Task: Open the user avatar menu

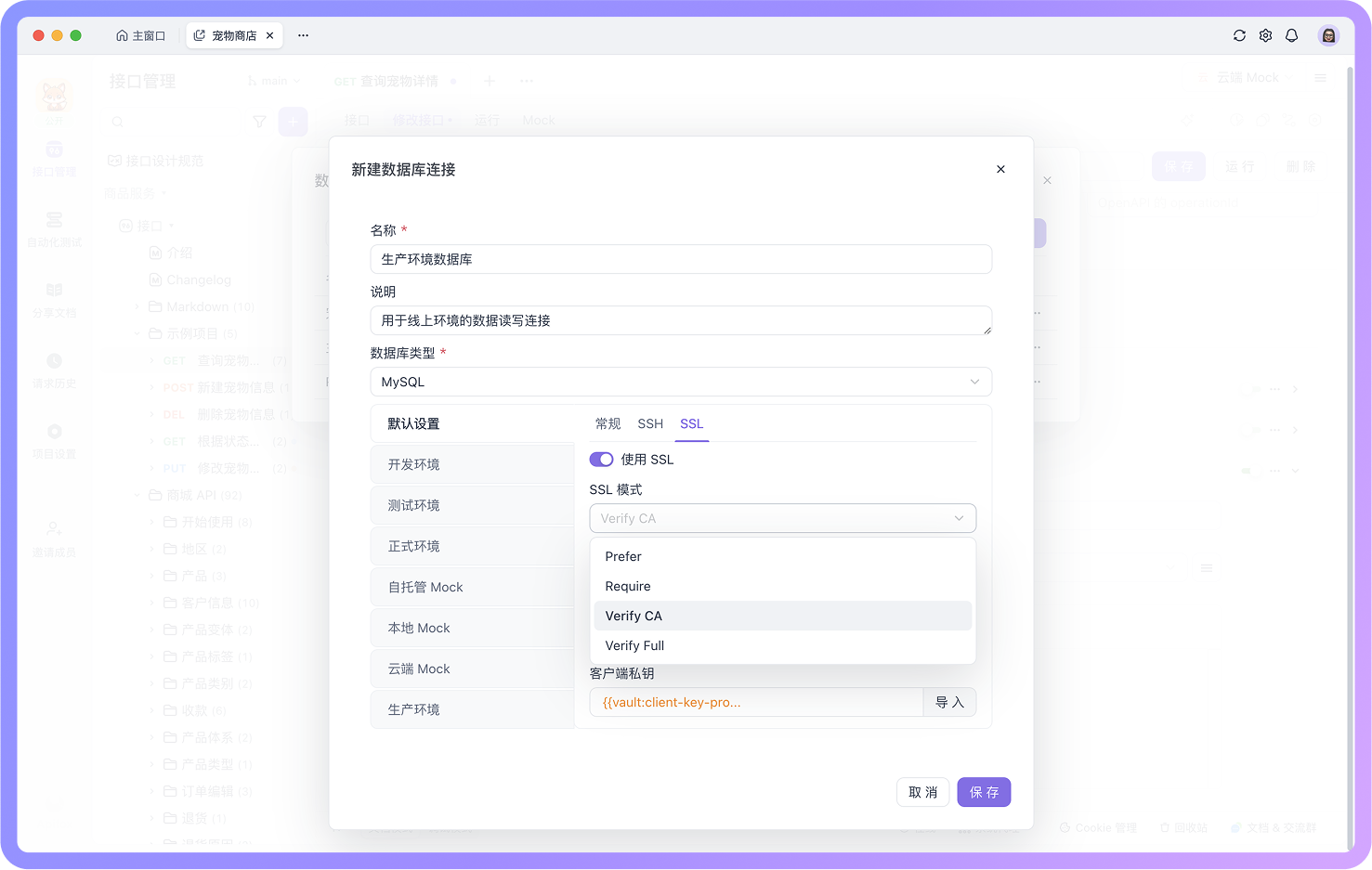Action: (x=1328, y=35)
